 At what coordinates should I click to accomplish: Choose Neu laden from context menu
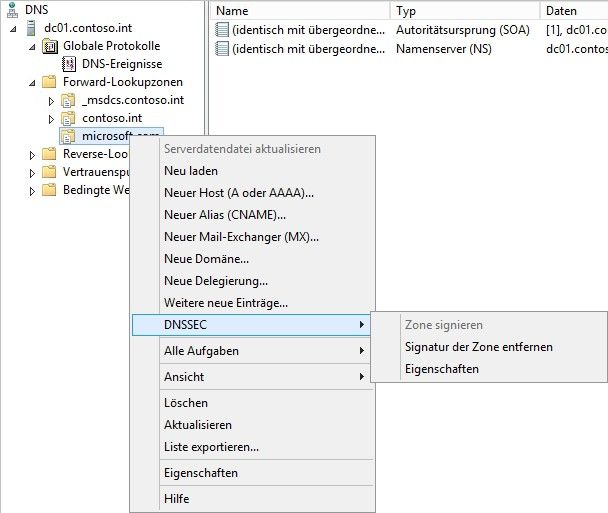(252, 171)
